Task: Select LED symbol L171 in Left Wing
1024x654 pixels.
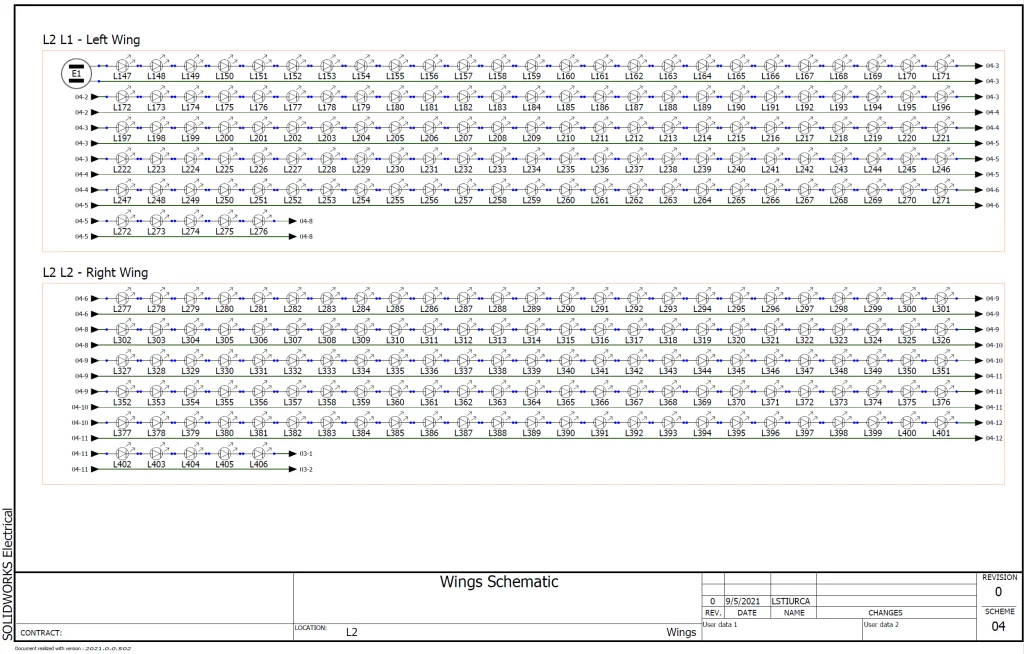Action: click(941, 66)
